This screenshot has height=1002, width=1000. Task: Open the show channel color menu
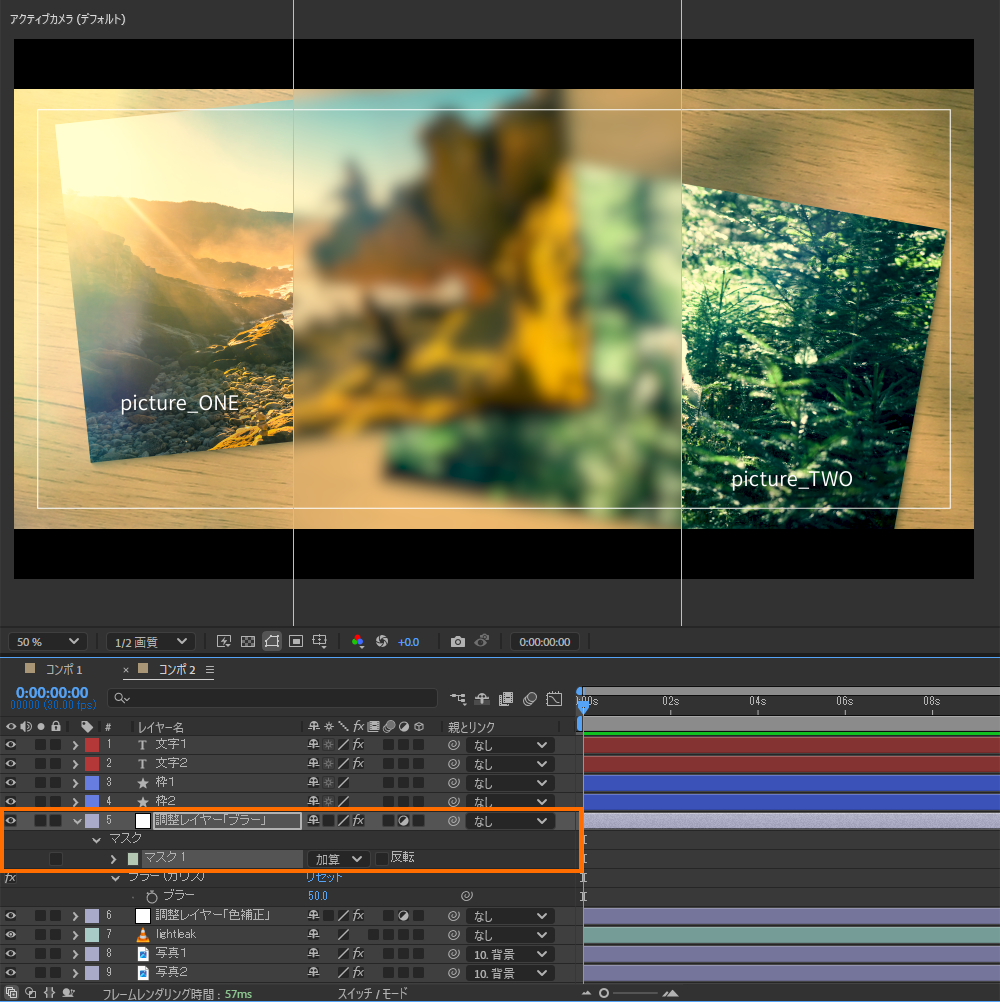click(358, 641)
